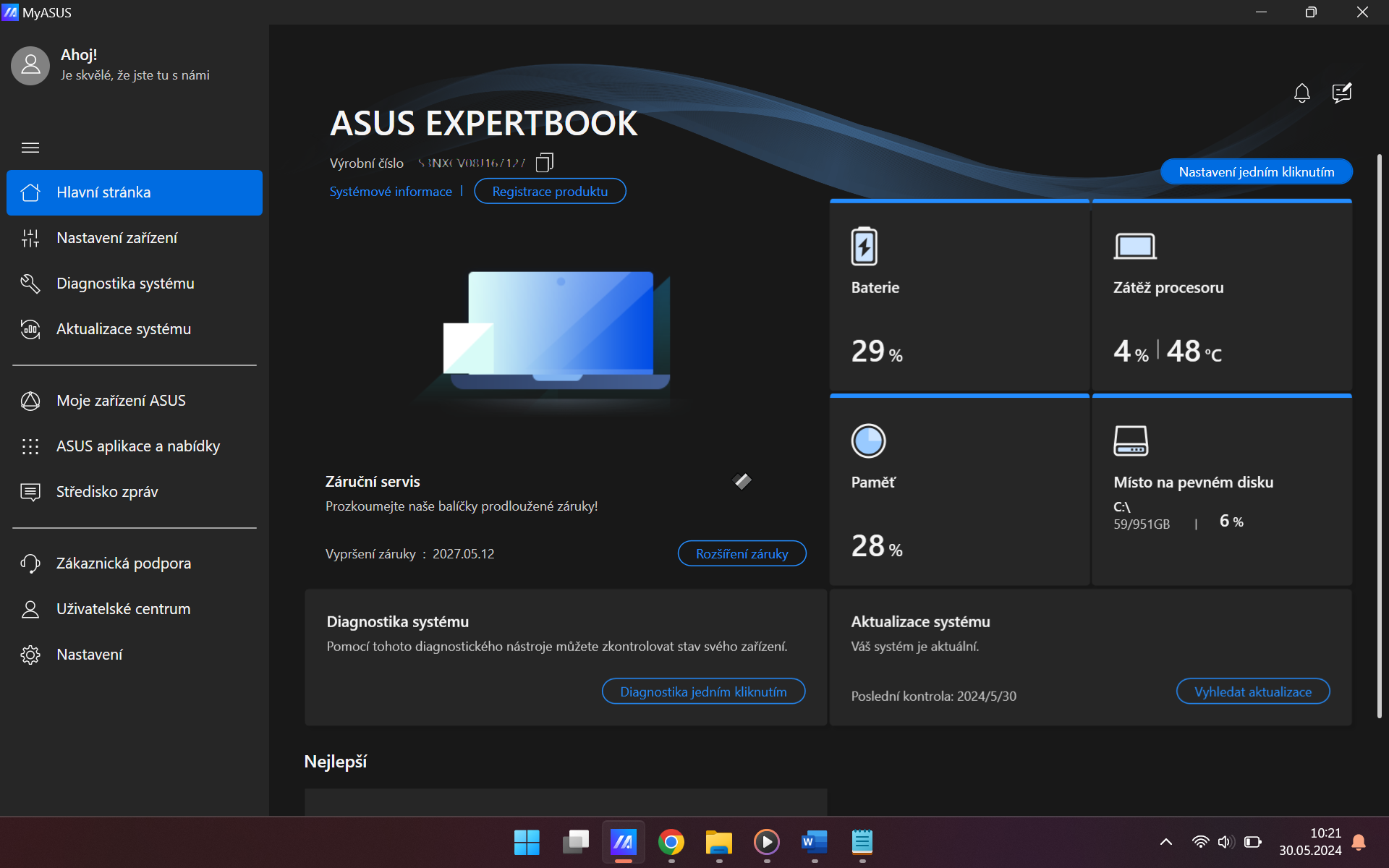Open feedback icon next to bell
Image resolution: width=1389 pixels, height=868 pixels.
tap(1342, 93)
